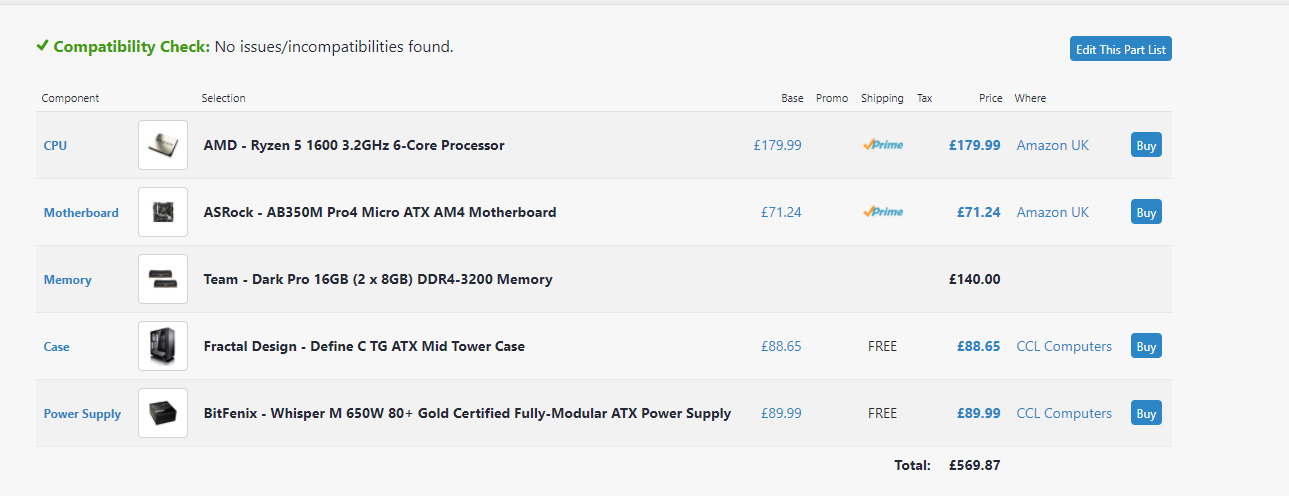Open the CPU component category link
The width and height of the screenshot is (1289, 496).
56,146
